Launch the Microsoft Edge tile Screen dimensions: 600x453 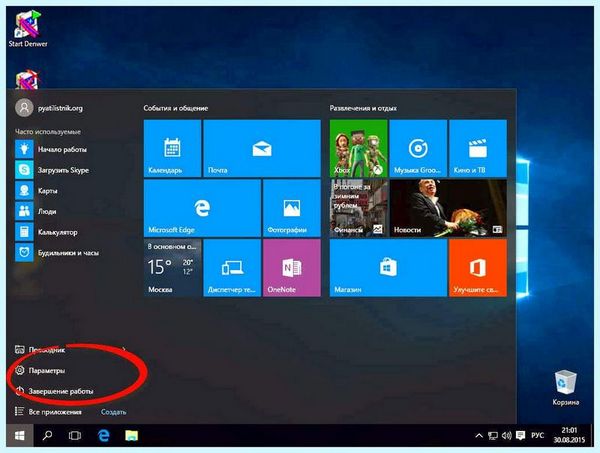[202, 208]
